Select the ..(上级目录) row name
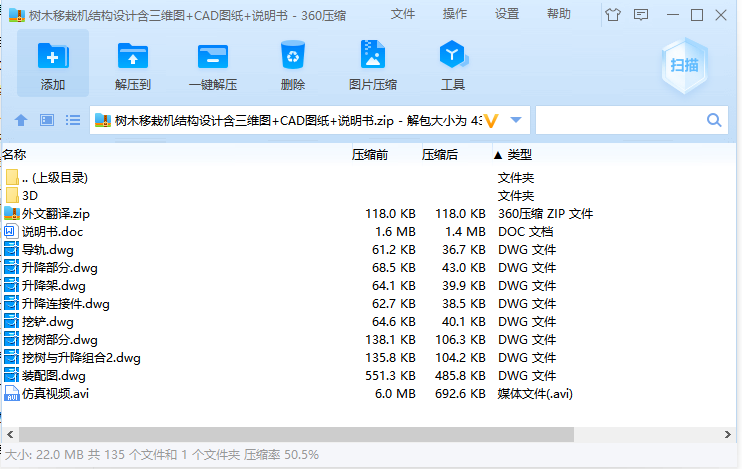Image resolution: width=742 pixels, height=469 pixels. coord(55,177)
